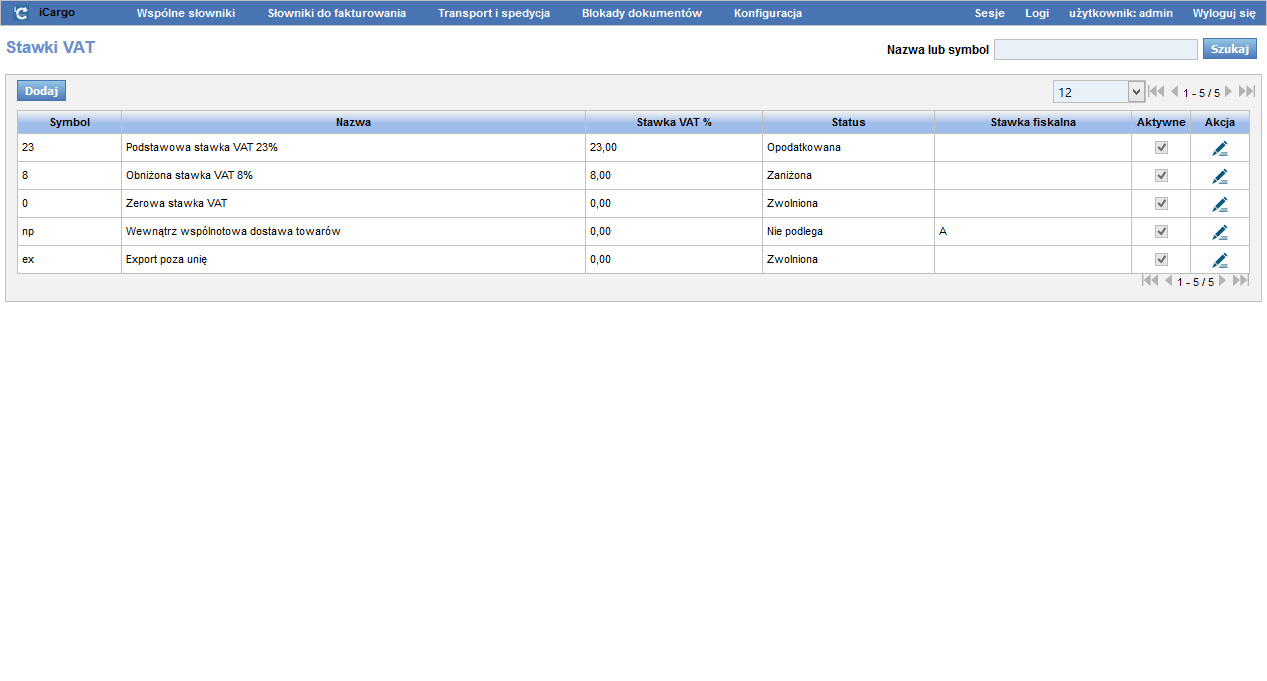
Task: Go to first page in top pager
Action: pos(1156,91)
